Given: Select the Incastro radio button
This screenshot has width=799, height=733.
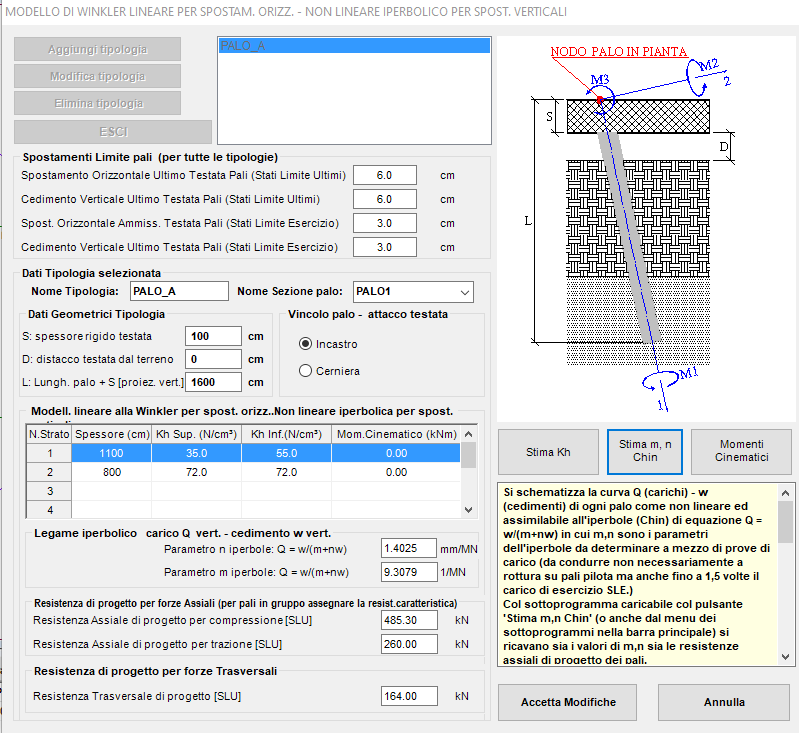Looking at the screenshot, I should pyautogui.click(x=305, y=344).
